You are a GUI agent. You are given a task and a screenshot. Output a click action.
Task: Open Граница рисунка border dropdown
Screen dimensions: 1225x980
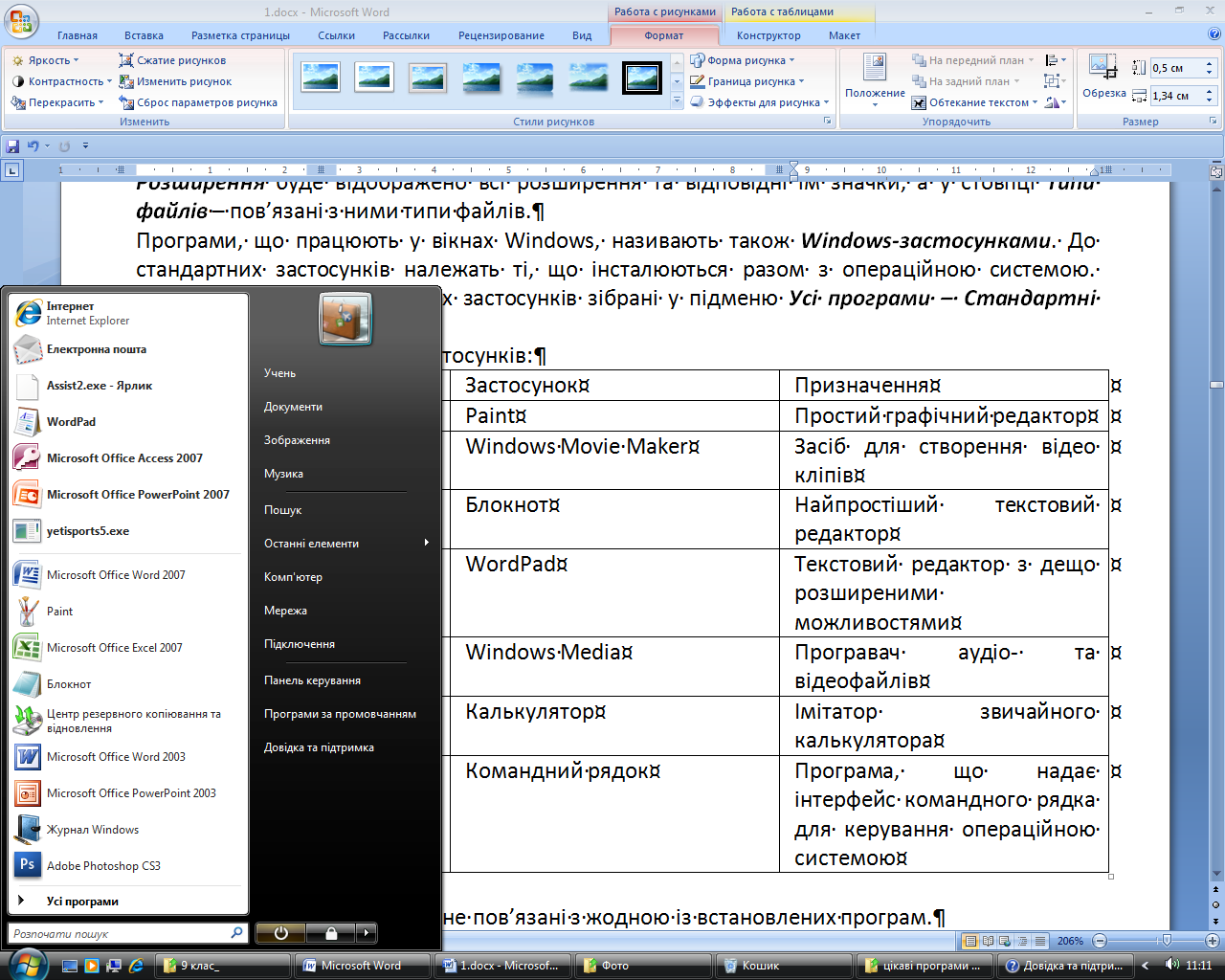(747, 81)
